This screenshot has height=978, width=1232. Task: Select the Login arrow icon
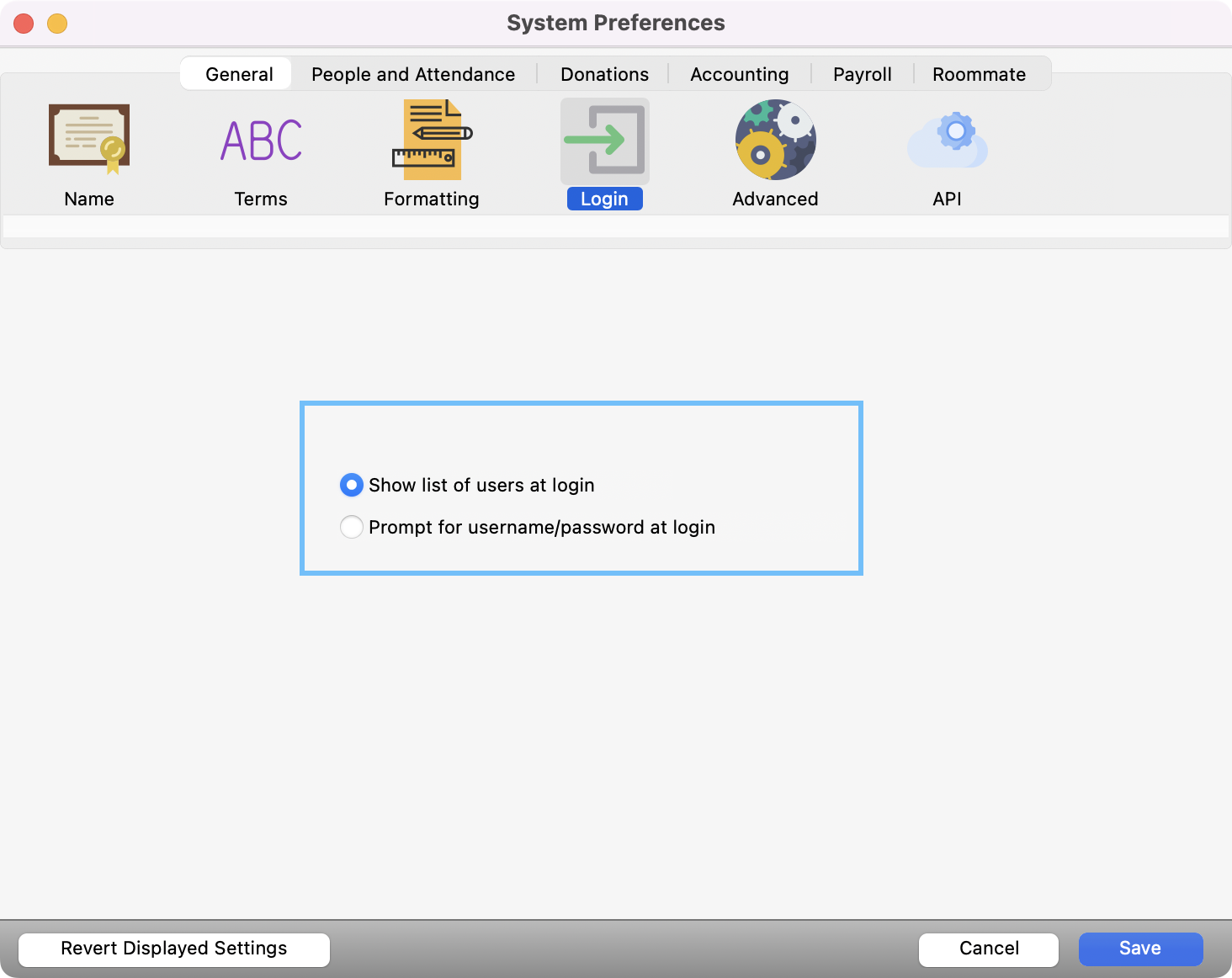coord(604,141)
